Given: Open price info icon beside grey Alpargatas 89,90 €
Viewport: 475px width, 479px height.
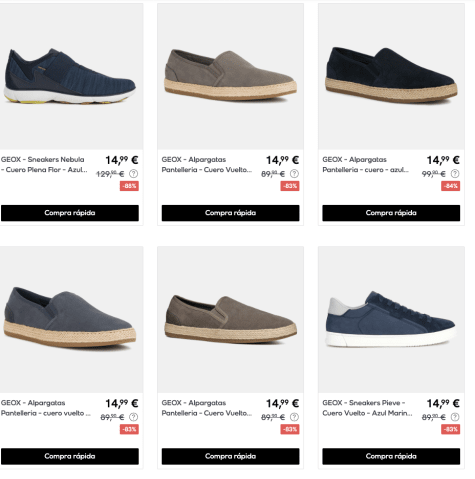Looking at the screenshot, I should [294, 174].
